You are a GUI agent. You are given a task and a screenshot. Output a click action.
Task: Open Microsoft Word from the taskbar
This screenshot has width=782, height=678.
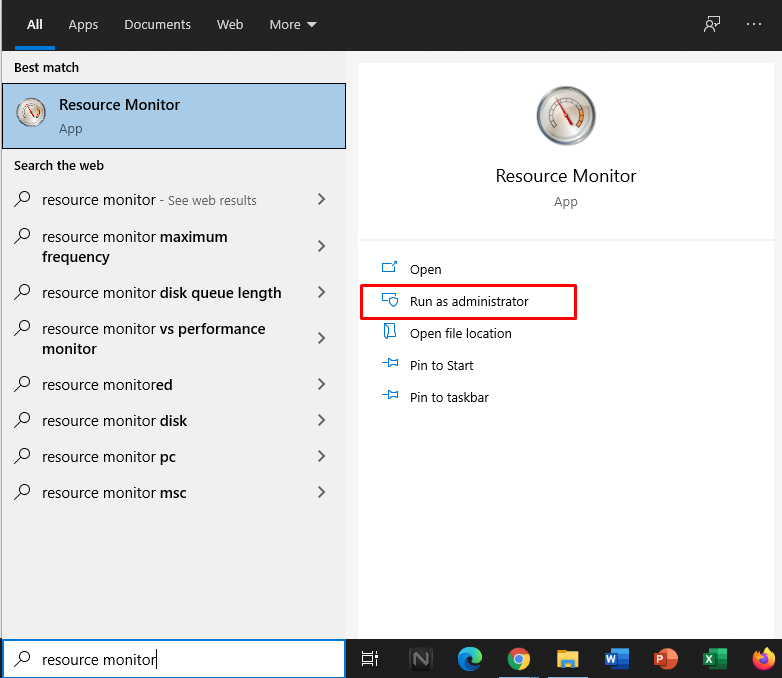[x=616, y=659]
